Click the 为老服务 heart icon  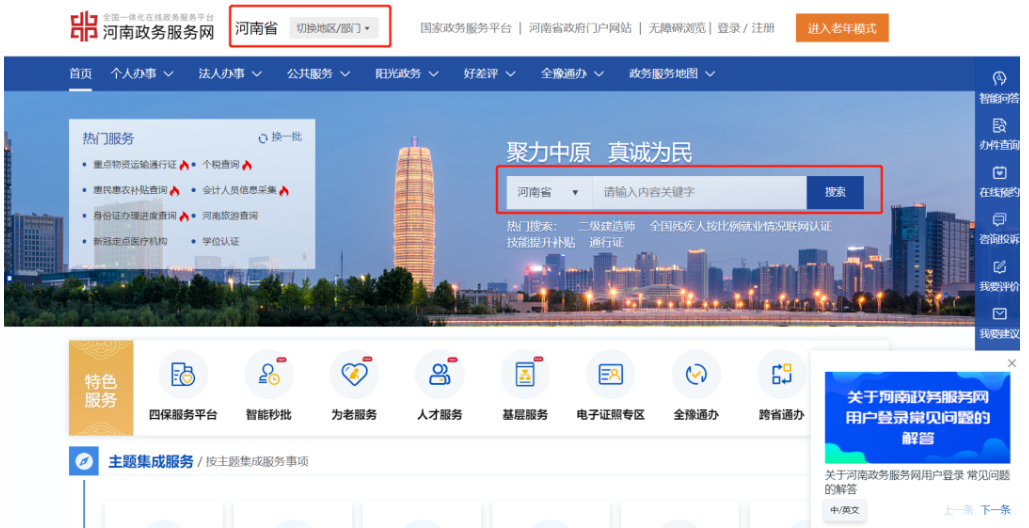[354, 375]
